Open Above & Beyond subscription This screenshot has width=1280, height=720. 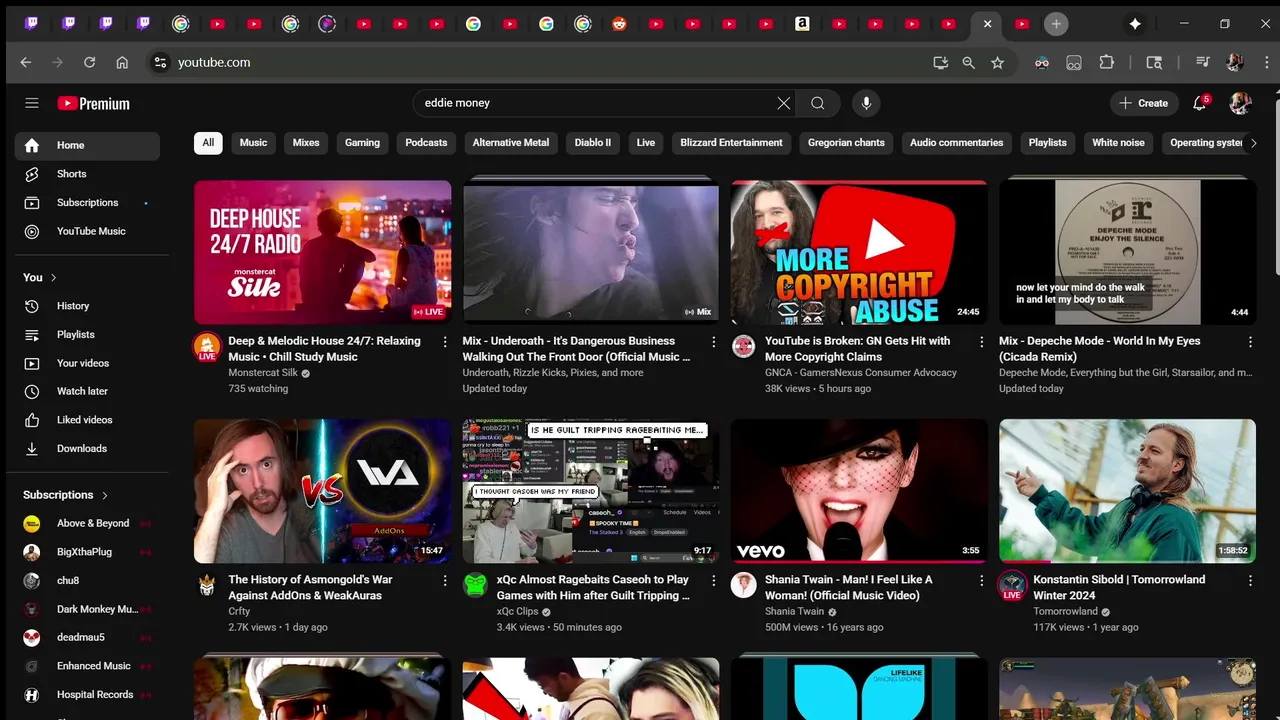tap(87, 523)
